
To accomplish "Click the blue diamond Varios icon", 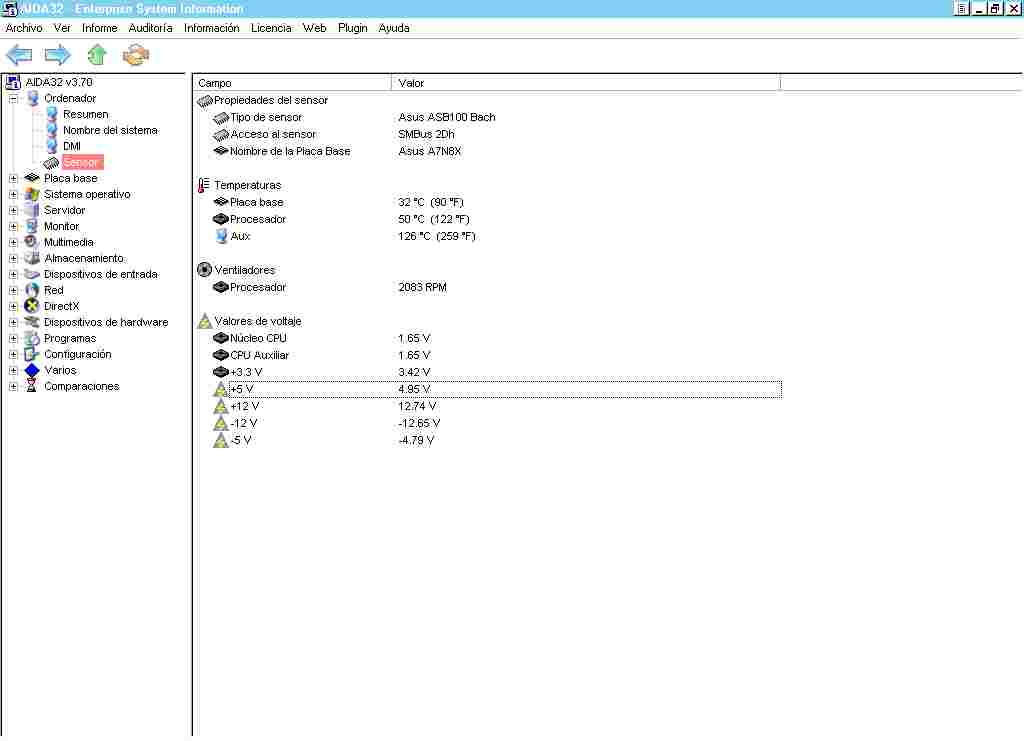I will 32,370.
